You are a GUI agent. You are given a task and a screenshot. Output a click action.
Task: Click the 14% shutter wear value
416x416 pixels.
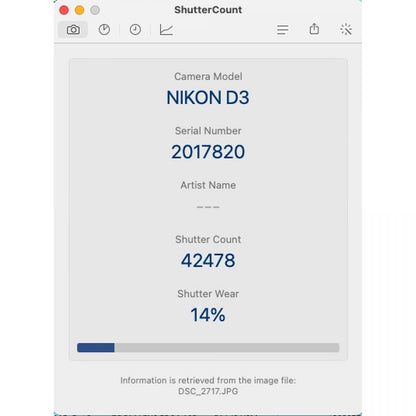(x=208, y=315)
